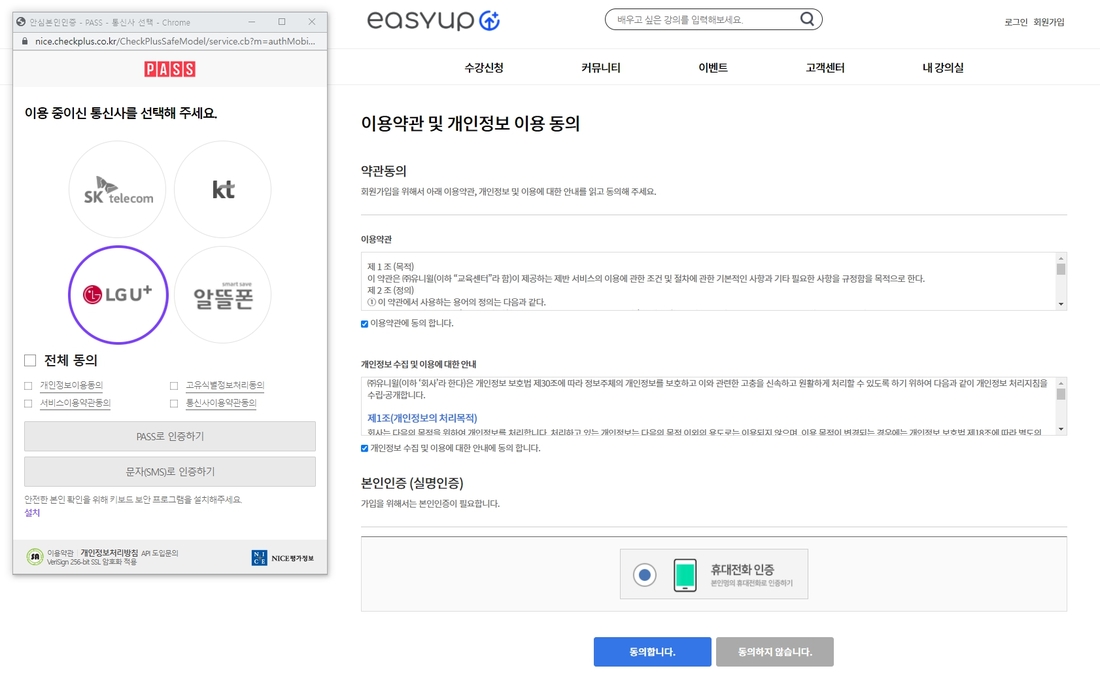Screen dimensions: 1100x679
Task: Open the 이벤트 menu
Action: [x=713, y=68]
